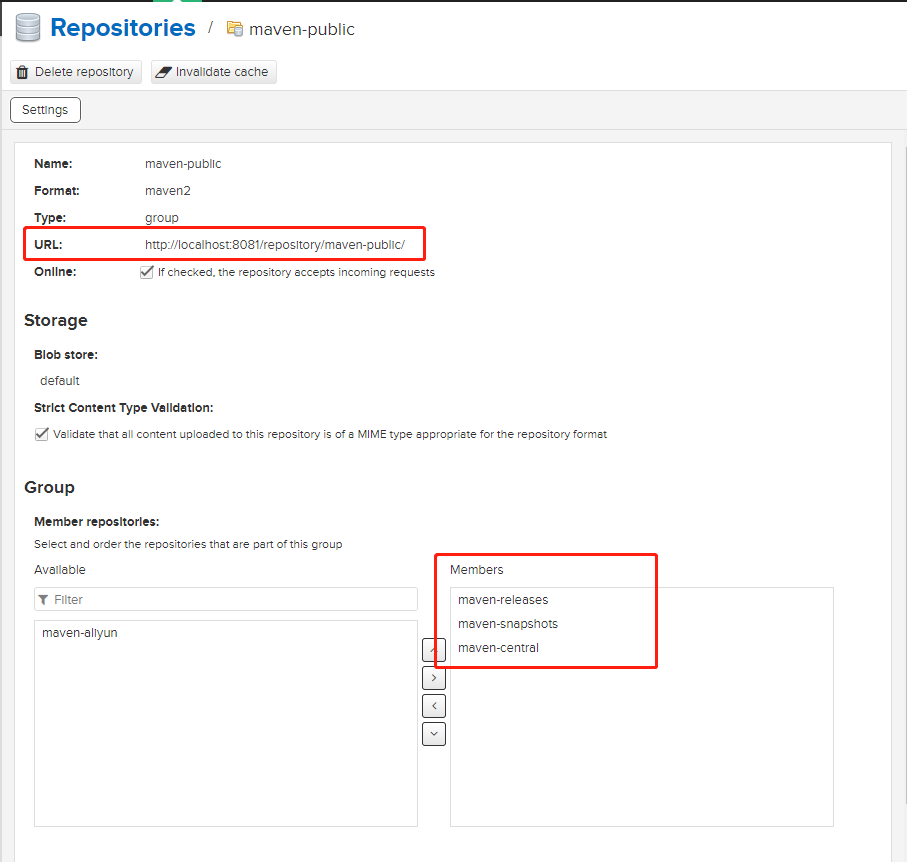Screen dimensions: 907x862
Task: Remove member using the left arrow button
Action: pyautogui.click(x=434, y=706)
